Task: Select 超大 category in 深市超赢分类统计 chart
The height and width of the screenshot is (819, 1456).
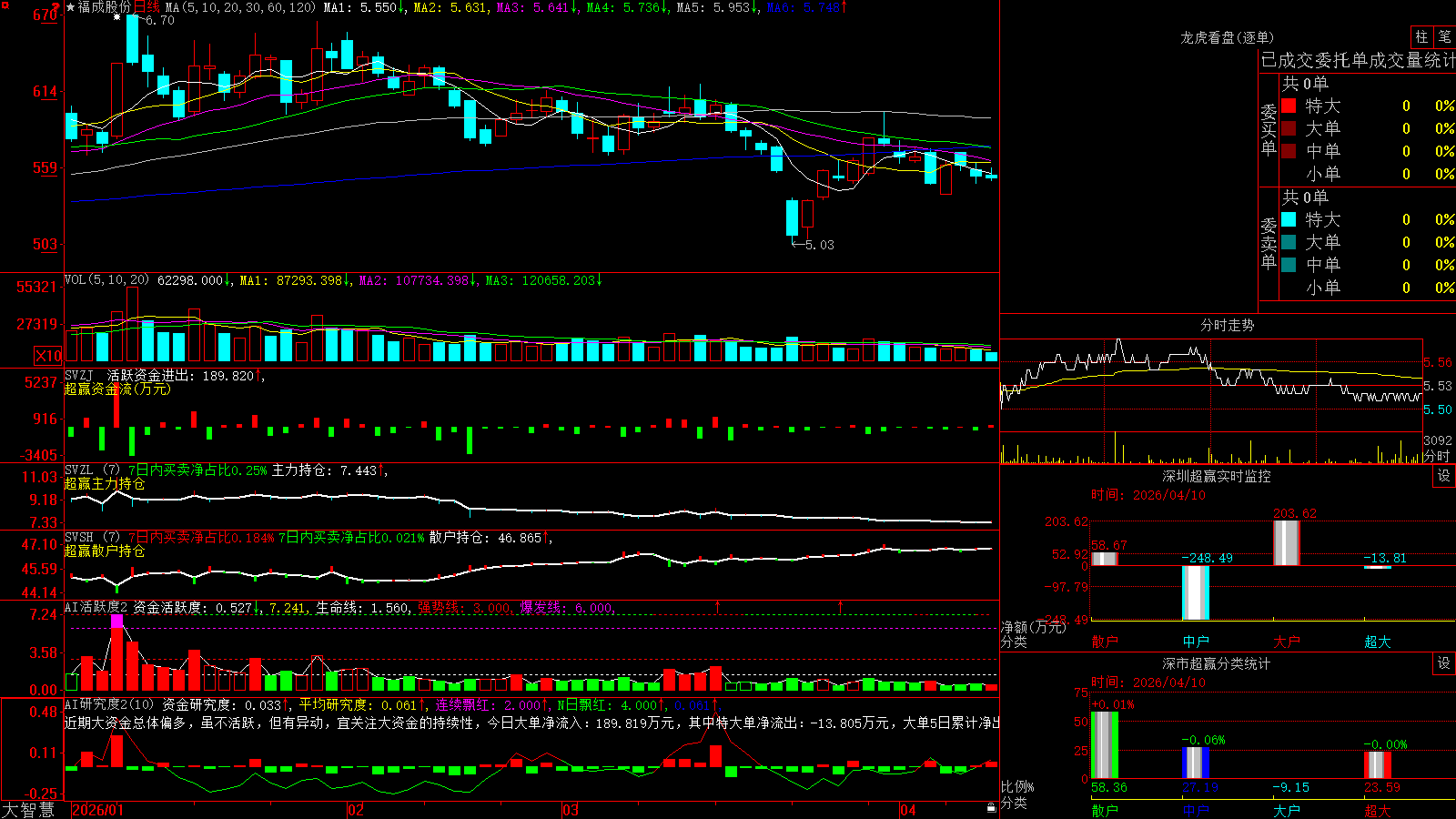Action: tap(1378, 811)
